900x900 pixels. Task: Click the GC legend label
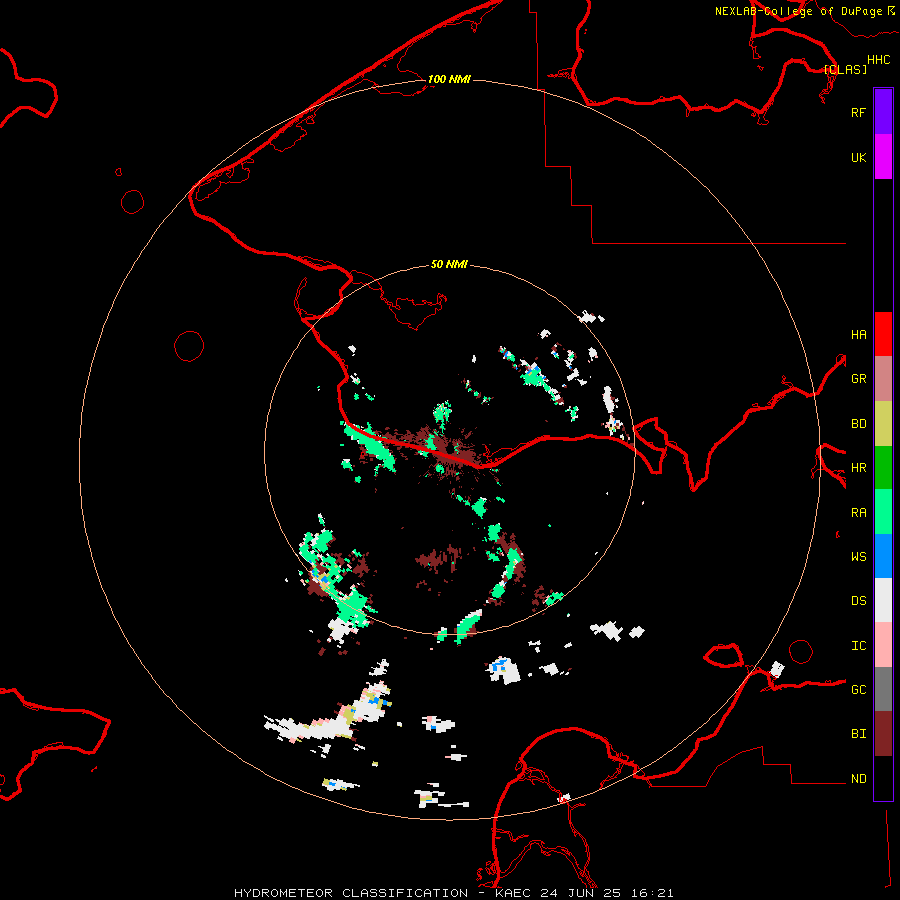(858, 689)
